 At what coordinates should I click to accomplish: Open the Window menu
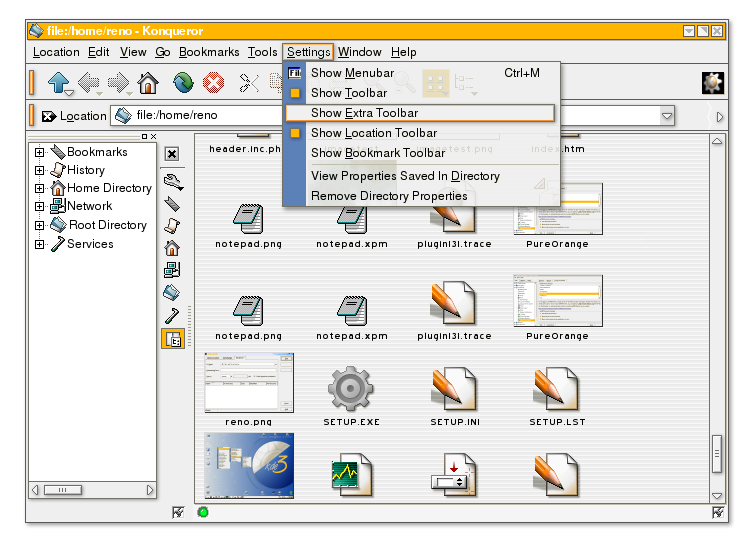tap(360, 52)
